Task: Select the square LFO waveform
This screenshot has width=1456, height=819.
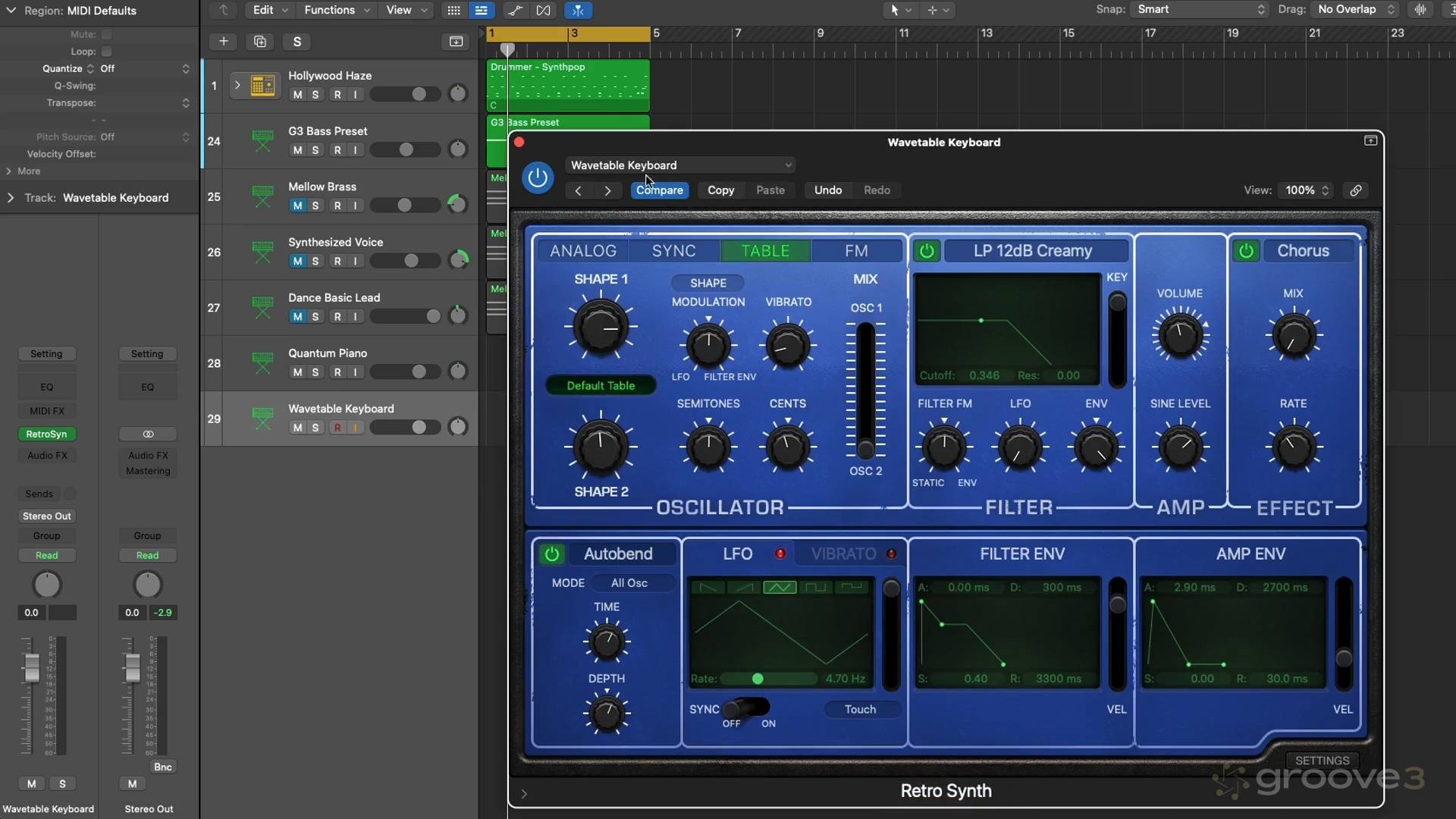Action: (815, 587)
